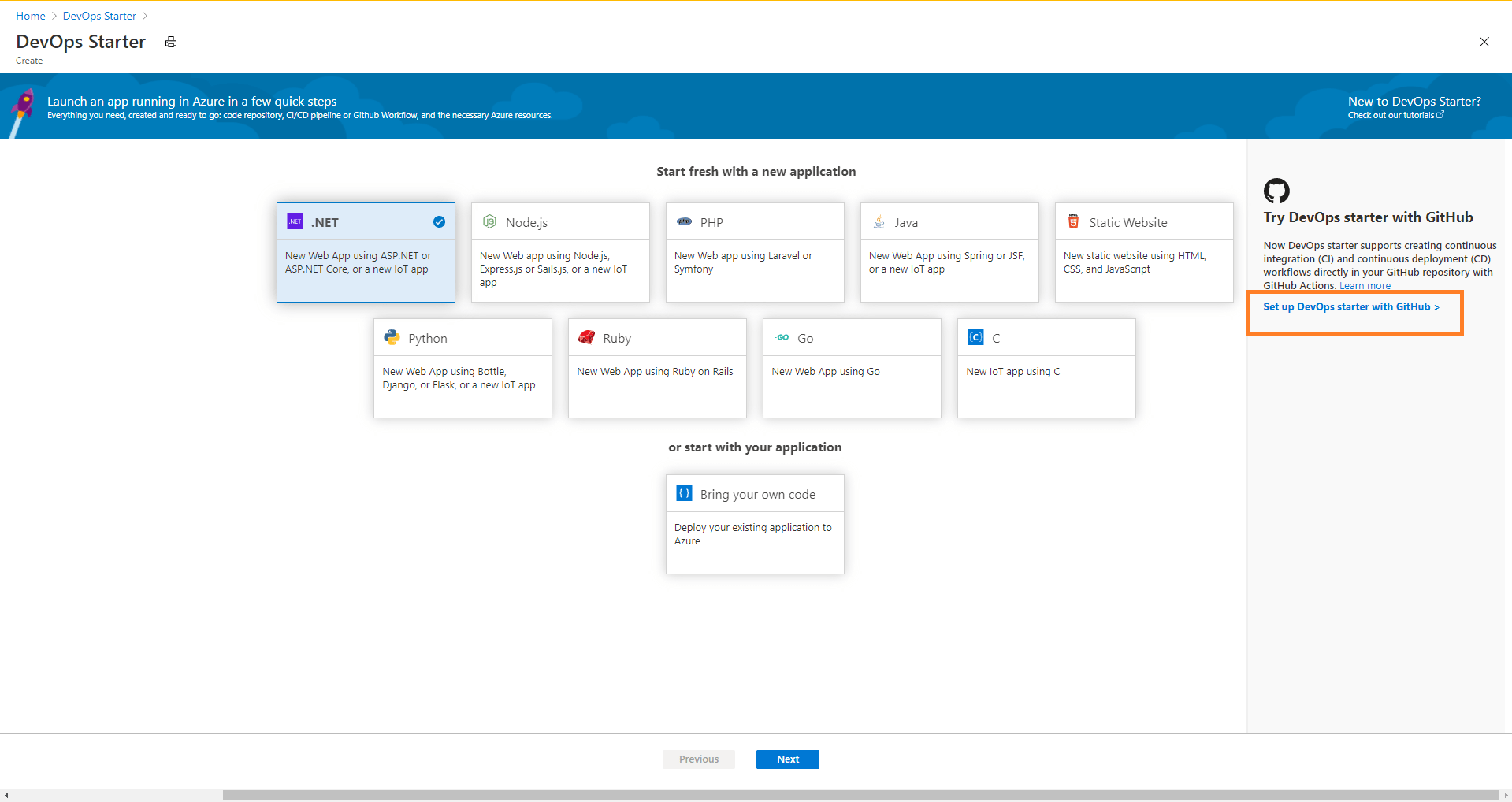Click the GitHub octocat icon in right panel
1512x802 pixels.
[1276, 190]
